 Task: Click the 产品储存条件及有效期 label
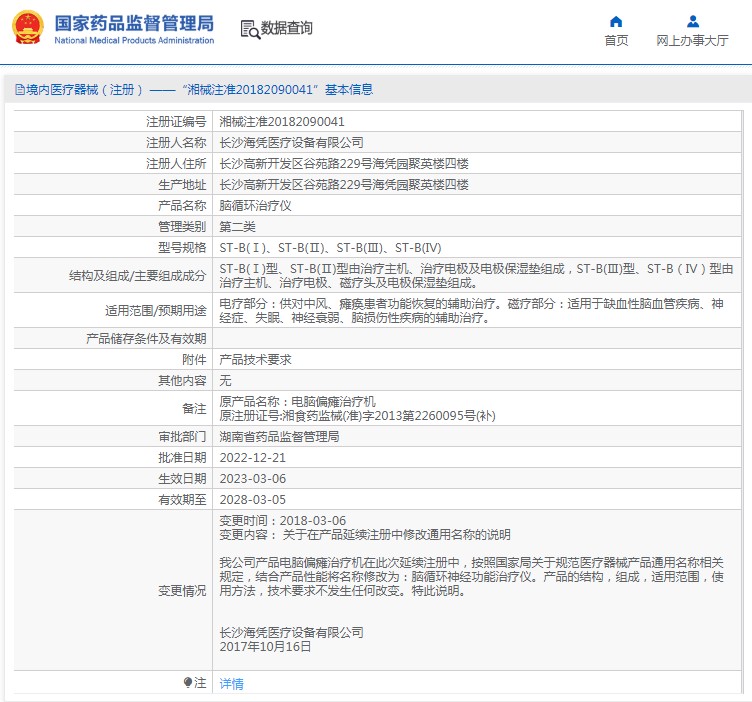point(146,339)
